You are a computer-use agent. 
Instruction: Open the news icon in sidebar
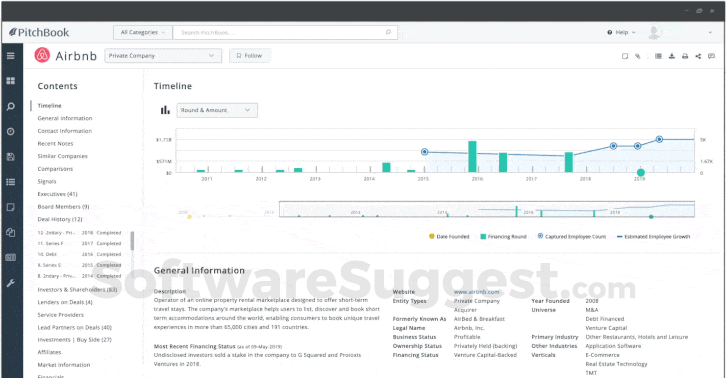coord(10,258)
